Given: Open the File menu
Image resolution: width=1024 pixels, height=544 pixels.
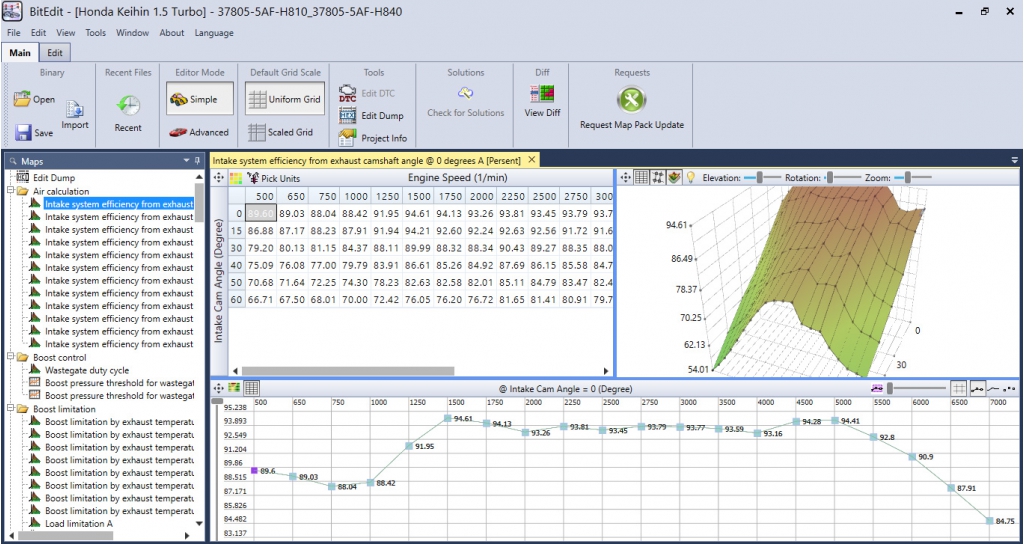Looking at the screenshot, I should click(14, 33).
